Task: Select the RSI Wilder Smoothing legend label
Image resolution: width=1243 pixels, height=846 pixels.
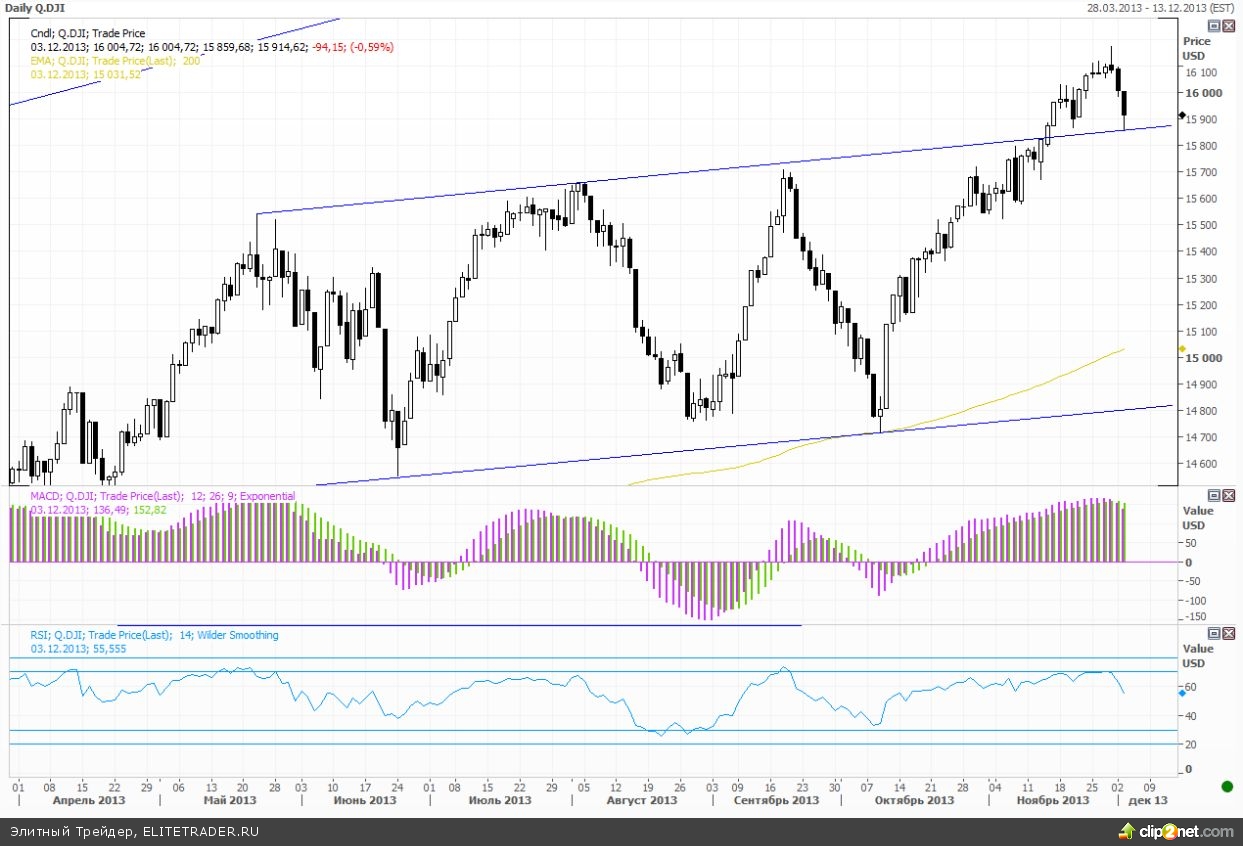Action: pyautogui.click(x=154, y=635)
